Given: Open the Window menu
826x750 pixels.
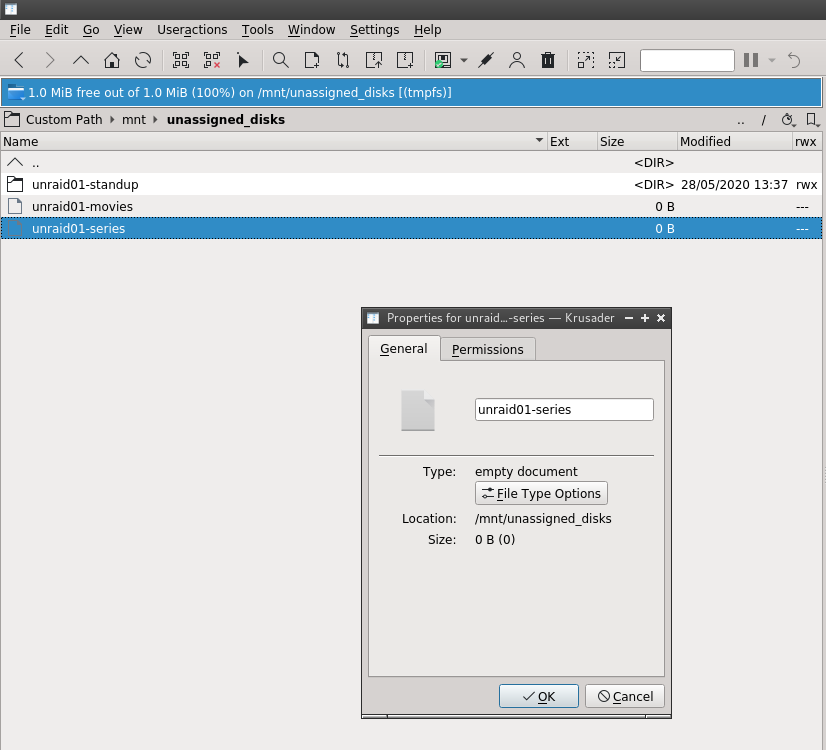Looking at the screenshot, I should click(311, 30).
